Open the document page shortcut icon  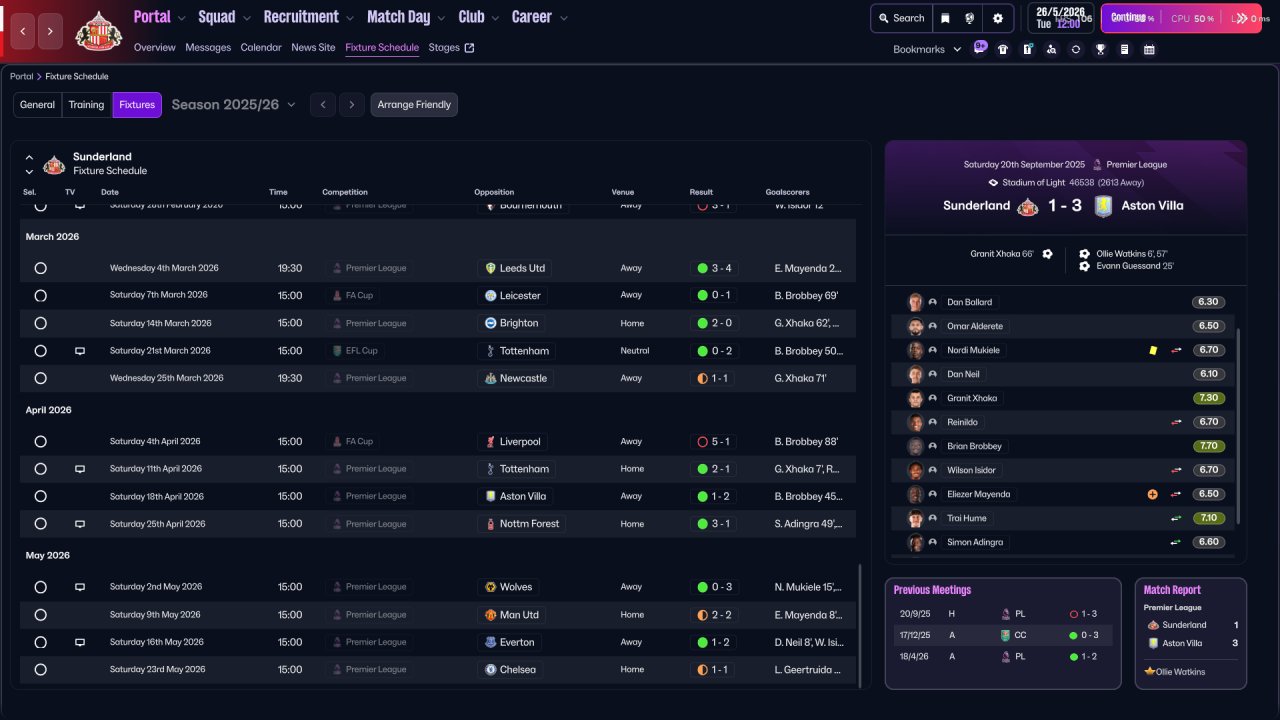1124,49
